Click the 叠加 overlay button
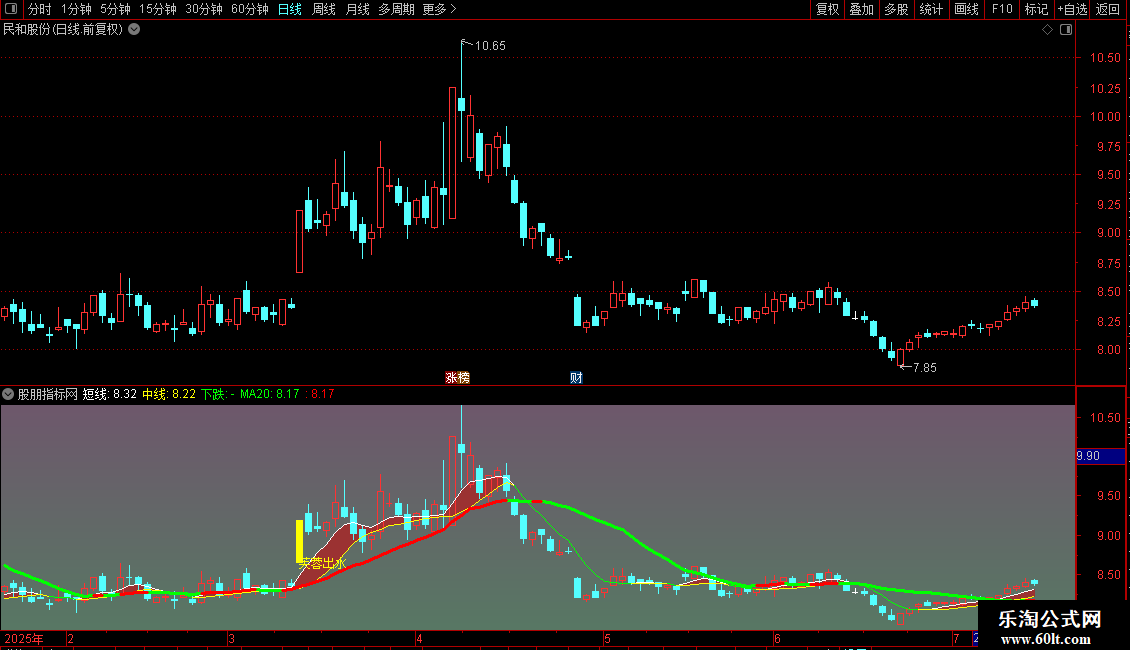 (x=862, y=9)
